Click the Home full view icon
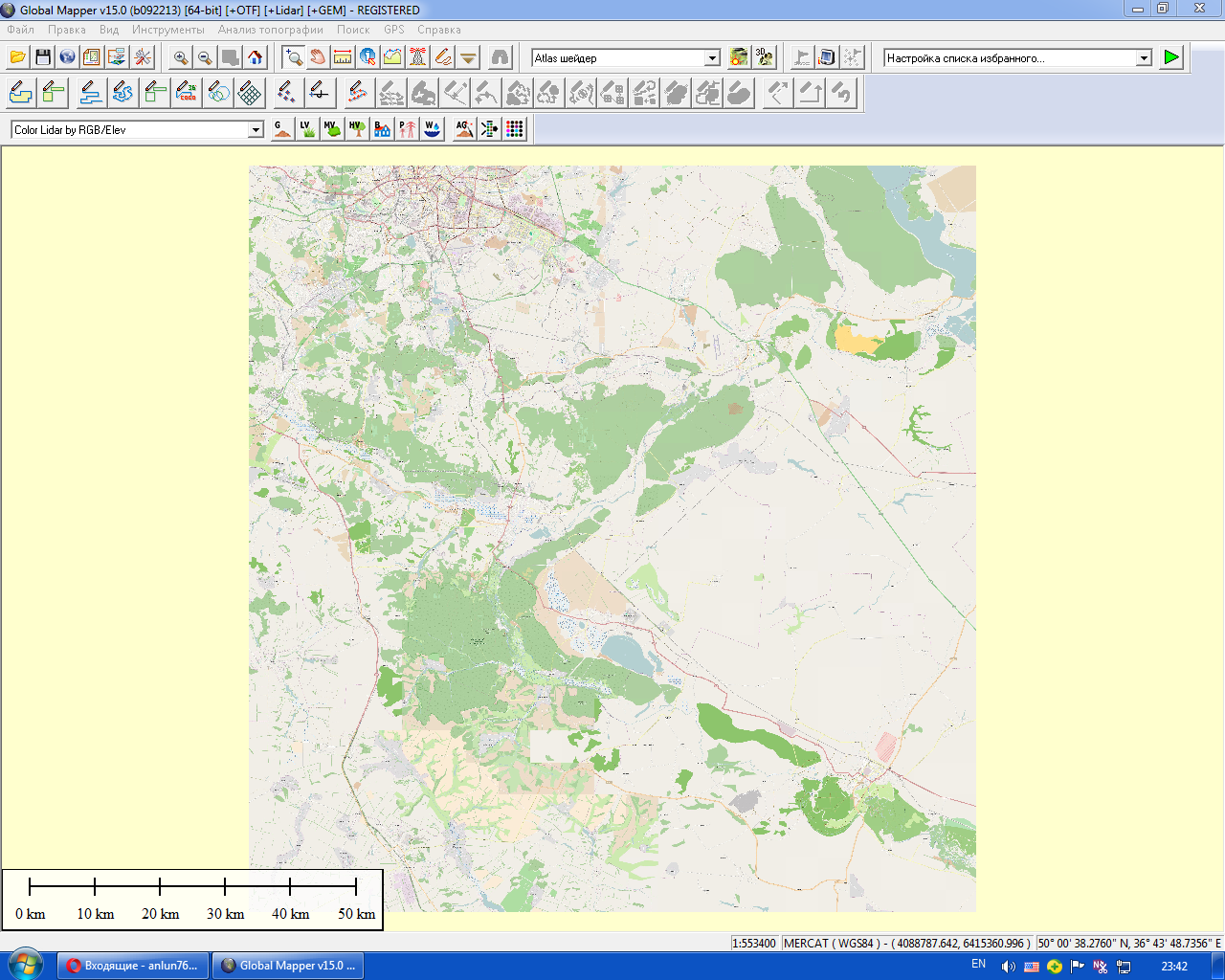The height and width of the screenshot is (980, 1225). click(x=256, y=57)
